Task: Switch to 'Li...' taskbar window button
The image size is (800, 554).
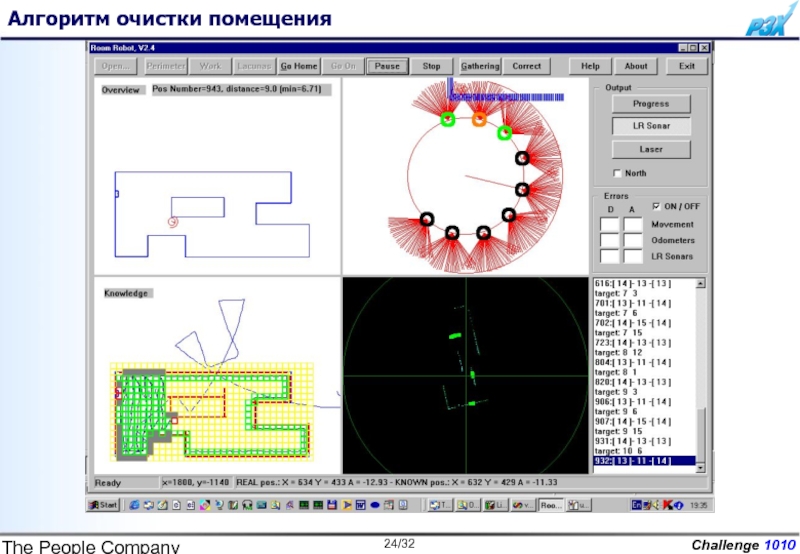Action: click(495, 505)
